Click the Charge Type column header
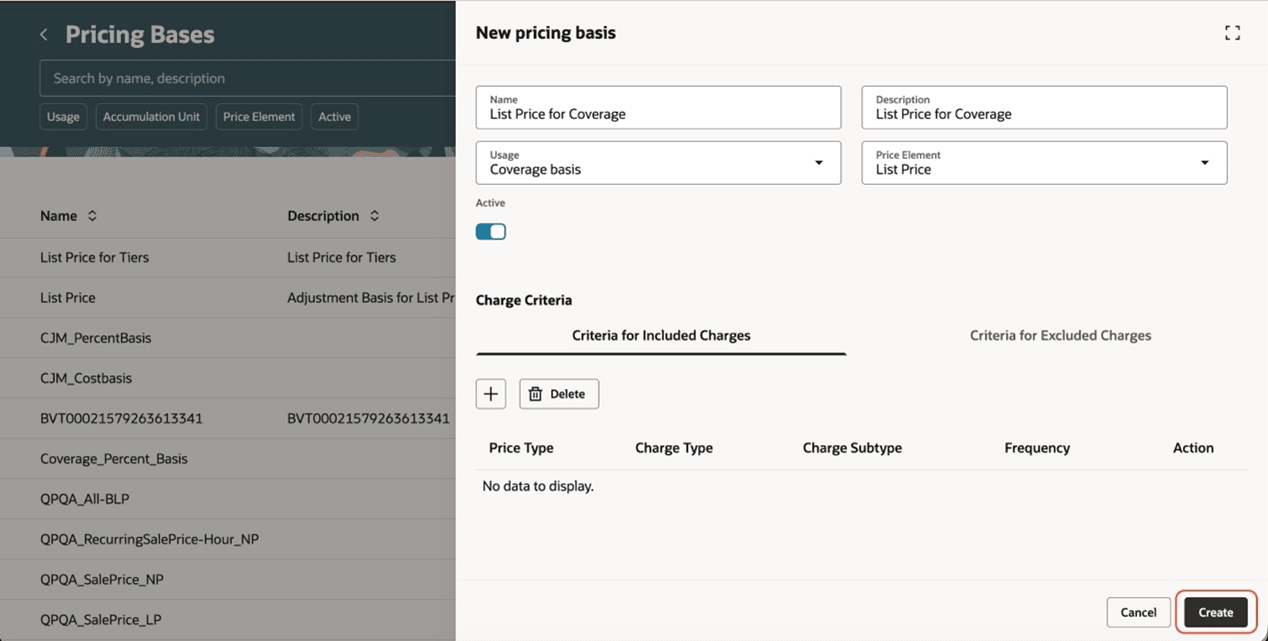 click(674, 448)
